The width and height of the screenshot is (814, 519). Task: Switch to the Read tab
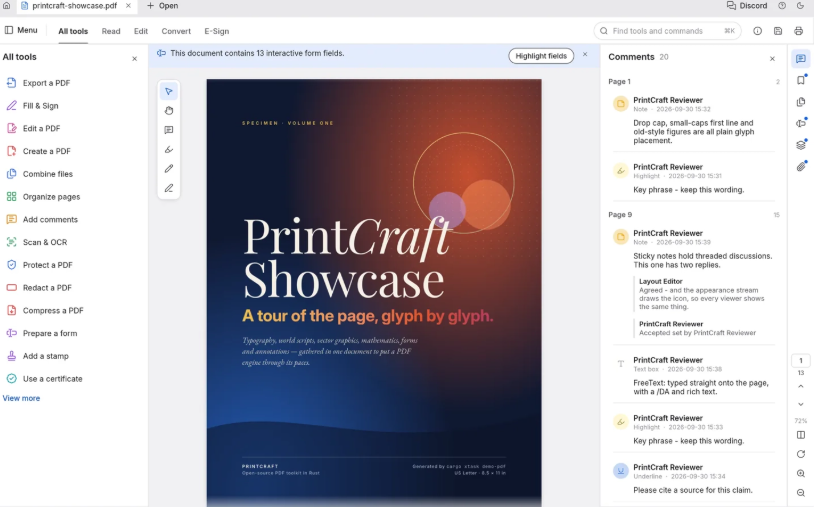coord(111,31)
